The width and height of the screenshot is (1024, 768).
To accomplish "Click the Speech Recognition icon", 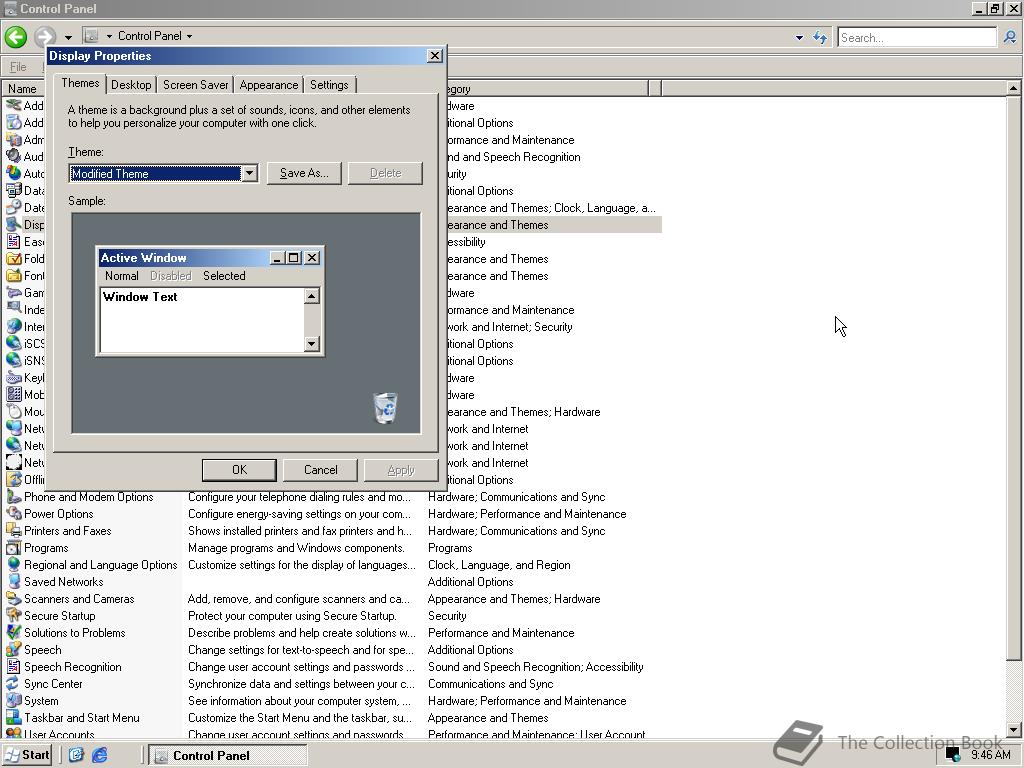I will click(x=13, y=667).
